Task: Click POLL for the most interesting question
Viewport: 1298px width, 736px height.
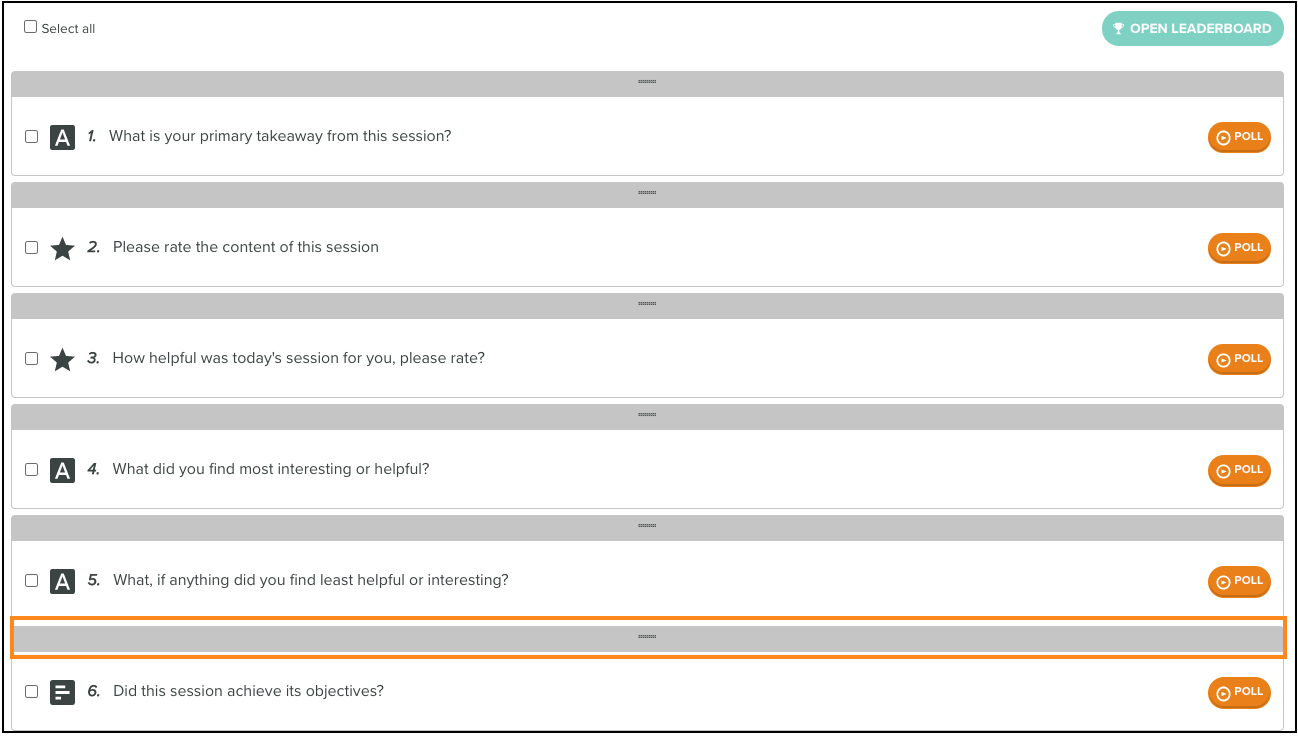Action: click(x=1239, y=470)
